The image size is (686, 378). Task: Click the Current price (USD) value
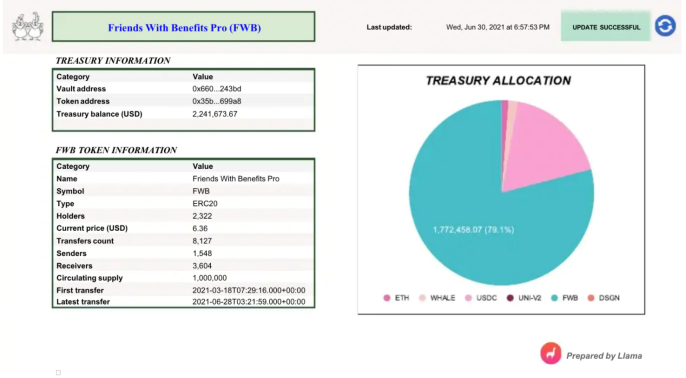pyautogui.click(x=200, y=228)
